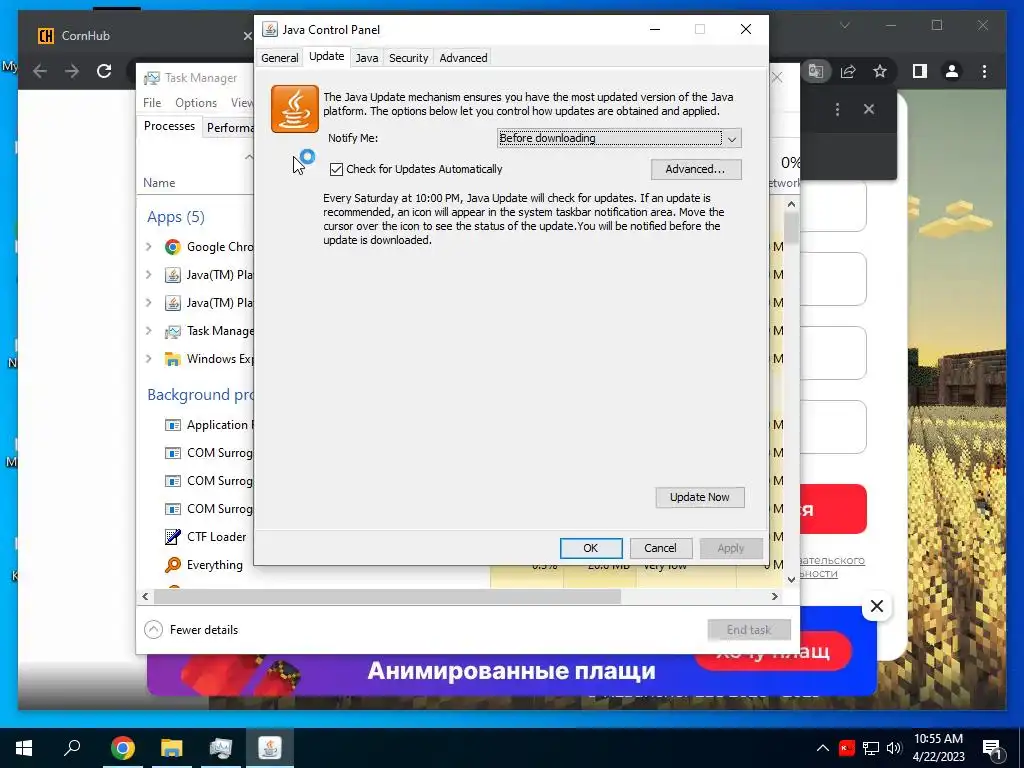Open the Options menu in Task Manager

pos(196,103)
